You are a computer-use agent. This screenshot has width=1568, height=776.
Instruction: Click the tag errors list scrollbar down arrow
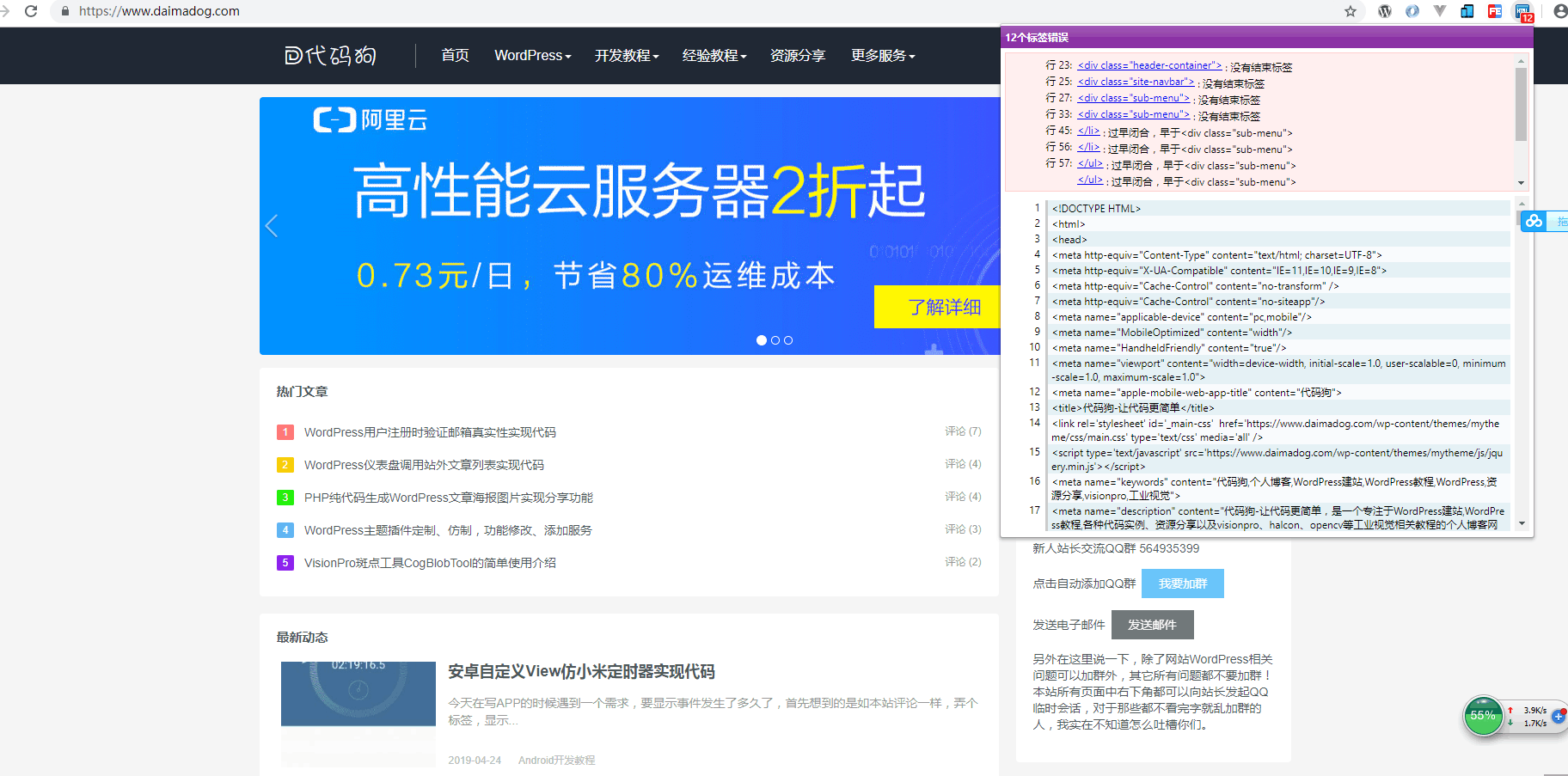1521,183
